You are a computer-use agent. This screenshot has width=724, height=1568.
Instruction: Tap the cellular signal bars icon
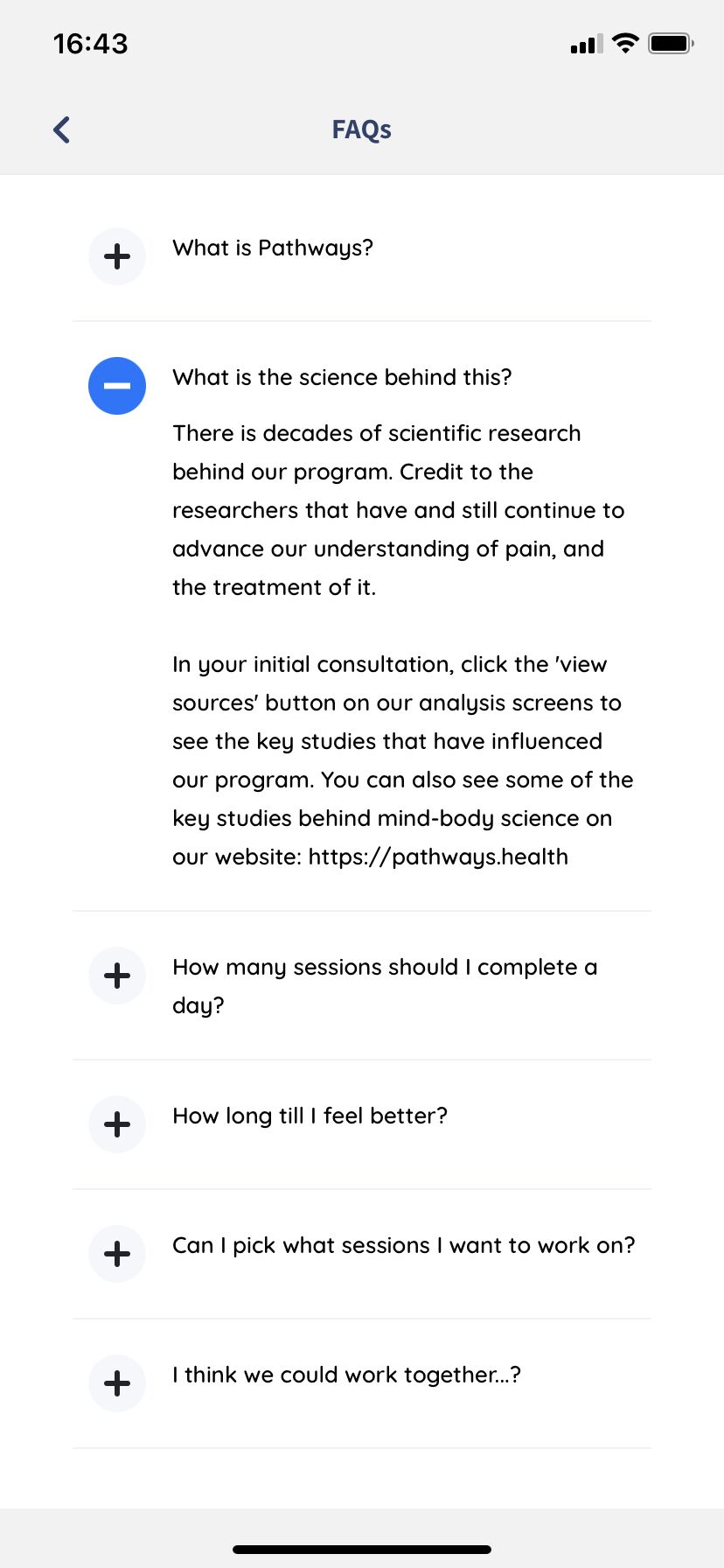[x=587, y=44]
